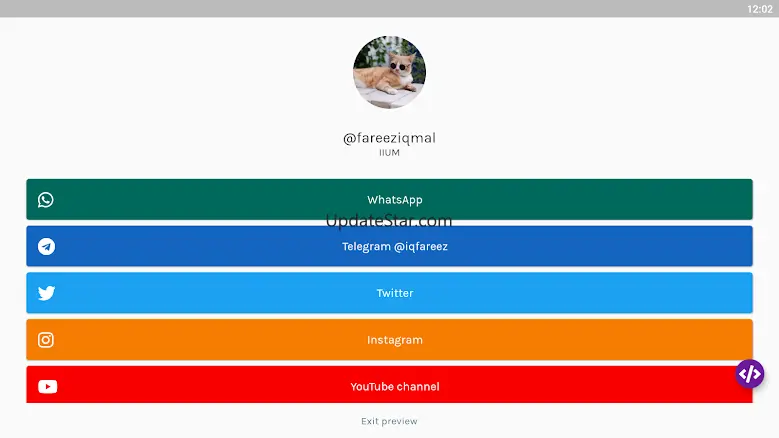Click the Instagram camera icon
The image size is (779, 438).
[x=46, y=340]
